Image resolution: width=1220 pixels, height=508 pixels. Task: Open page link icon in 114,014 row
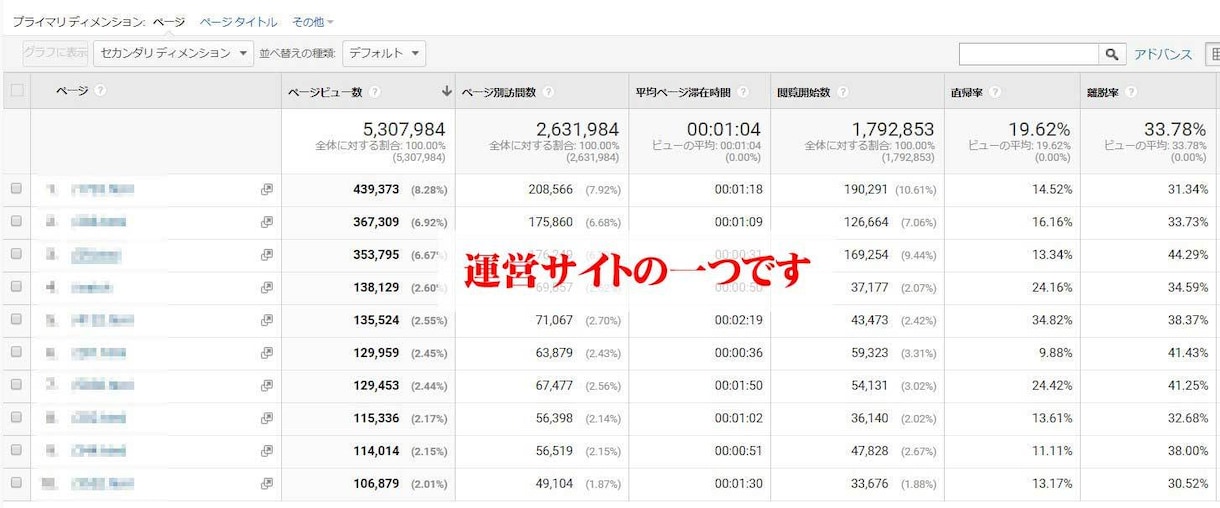pyautogui.click(x=266, y=451)
